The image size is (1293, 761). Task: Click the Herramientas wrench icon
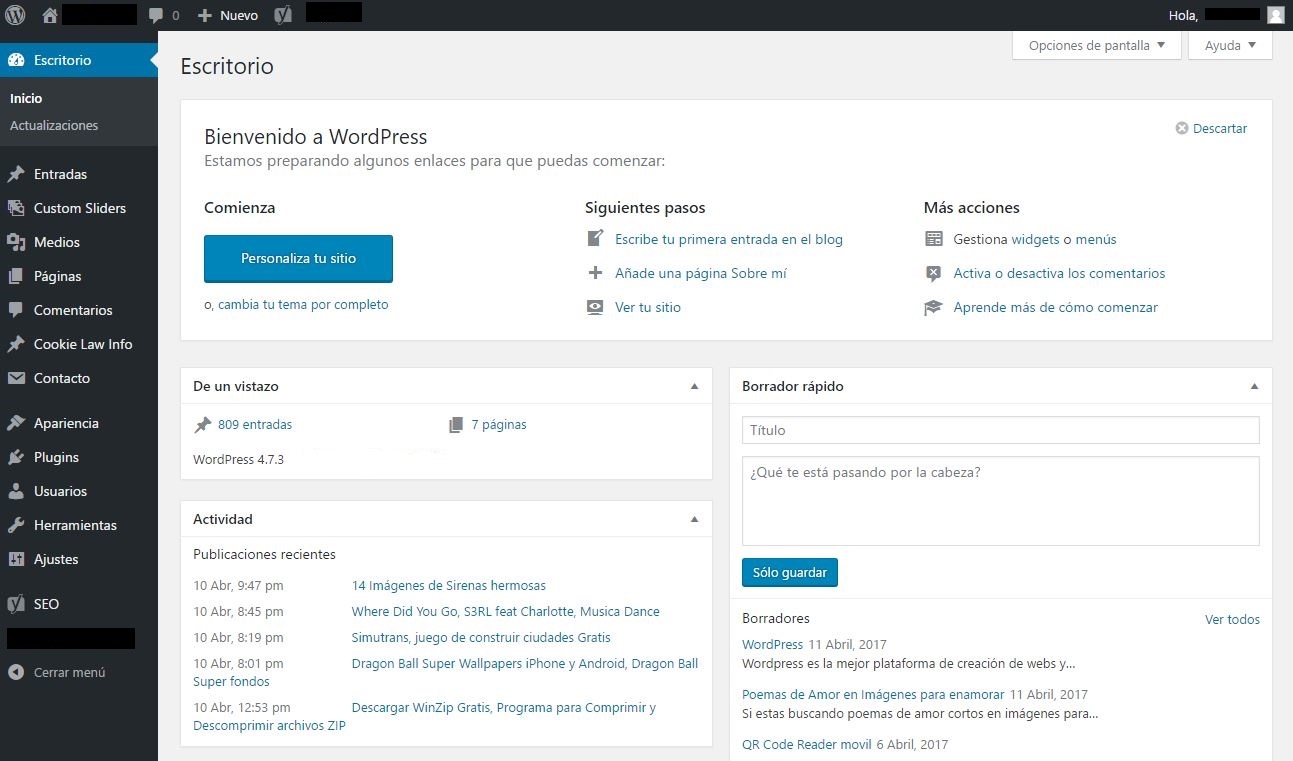pos(16,525)
